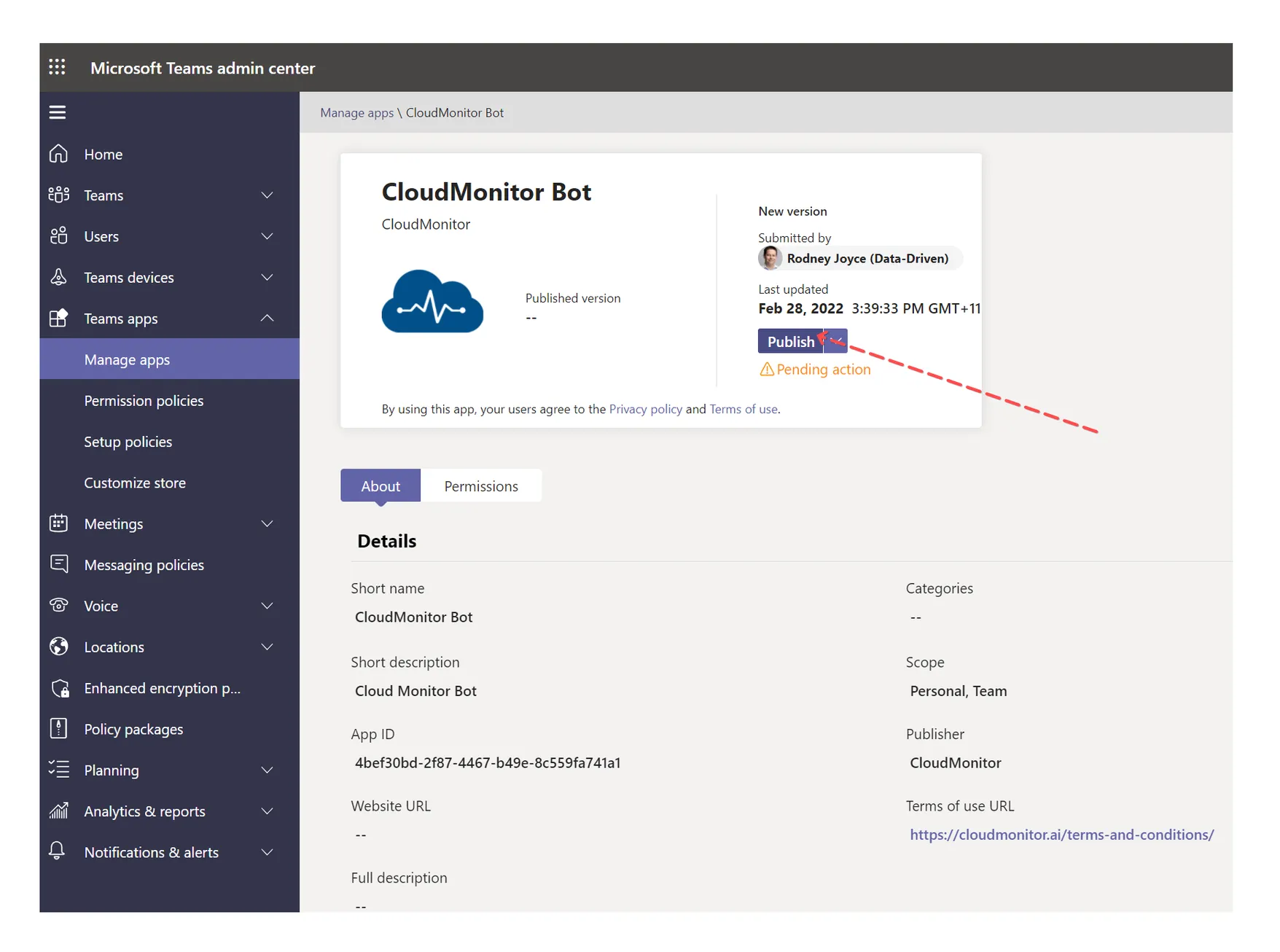Open the cloudmonitor.ai terms-and-conditions URL
Viewport: 1280px width, 952px height.
point(1061,835)
